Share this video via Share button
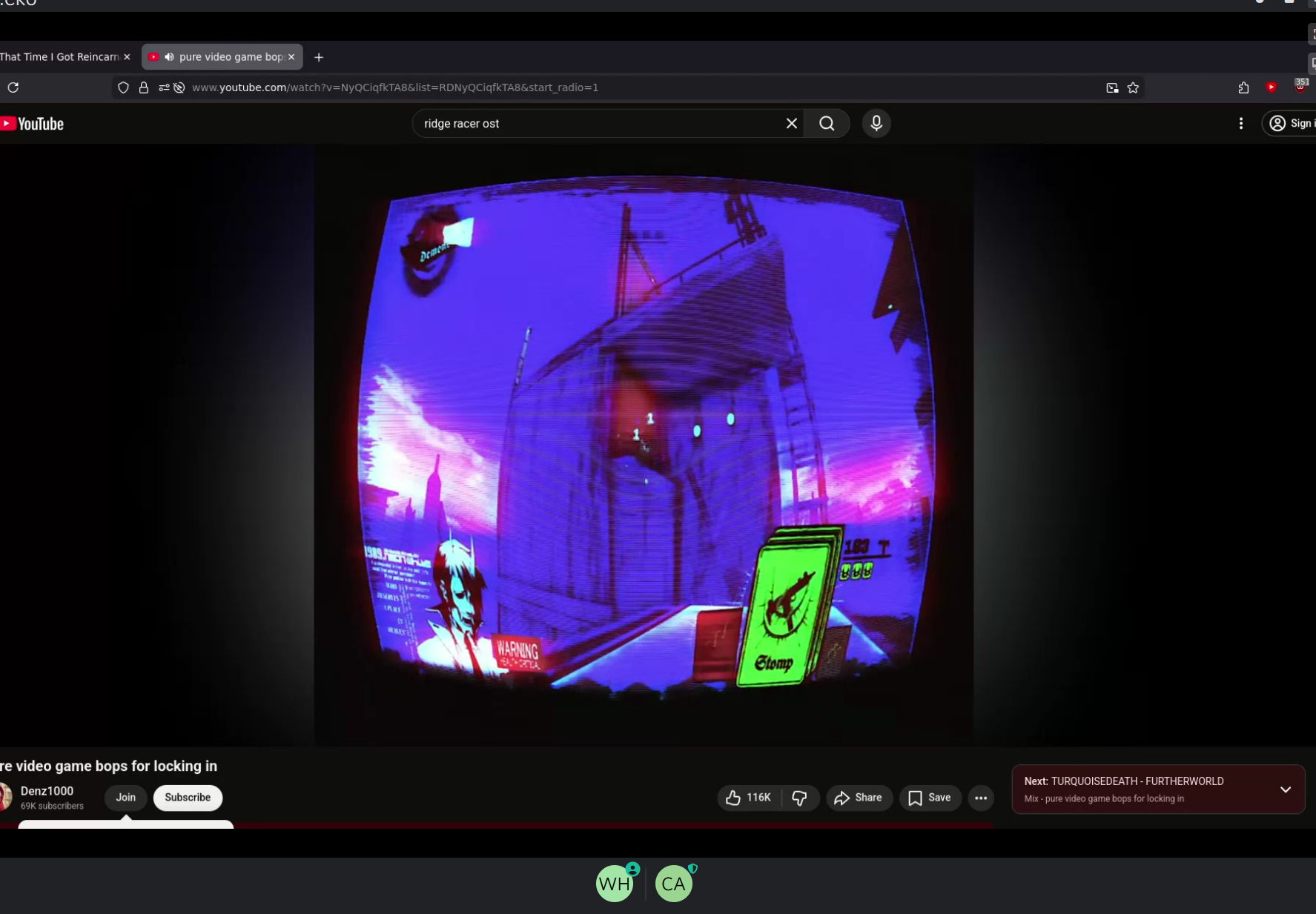1316x914 pixels. click(859, 798)
